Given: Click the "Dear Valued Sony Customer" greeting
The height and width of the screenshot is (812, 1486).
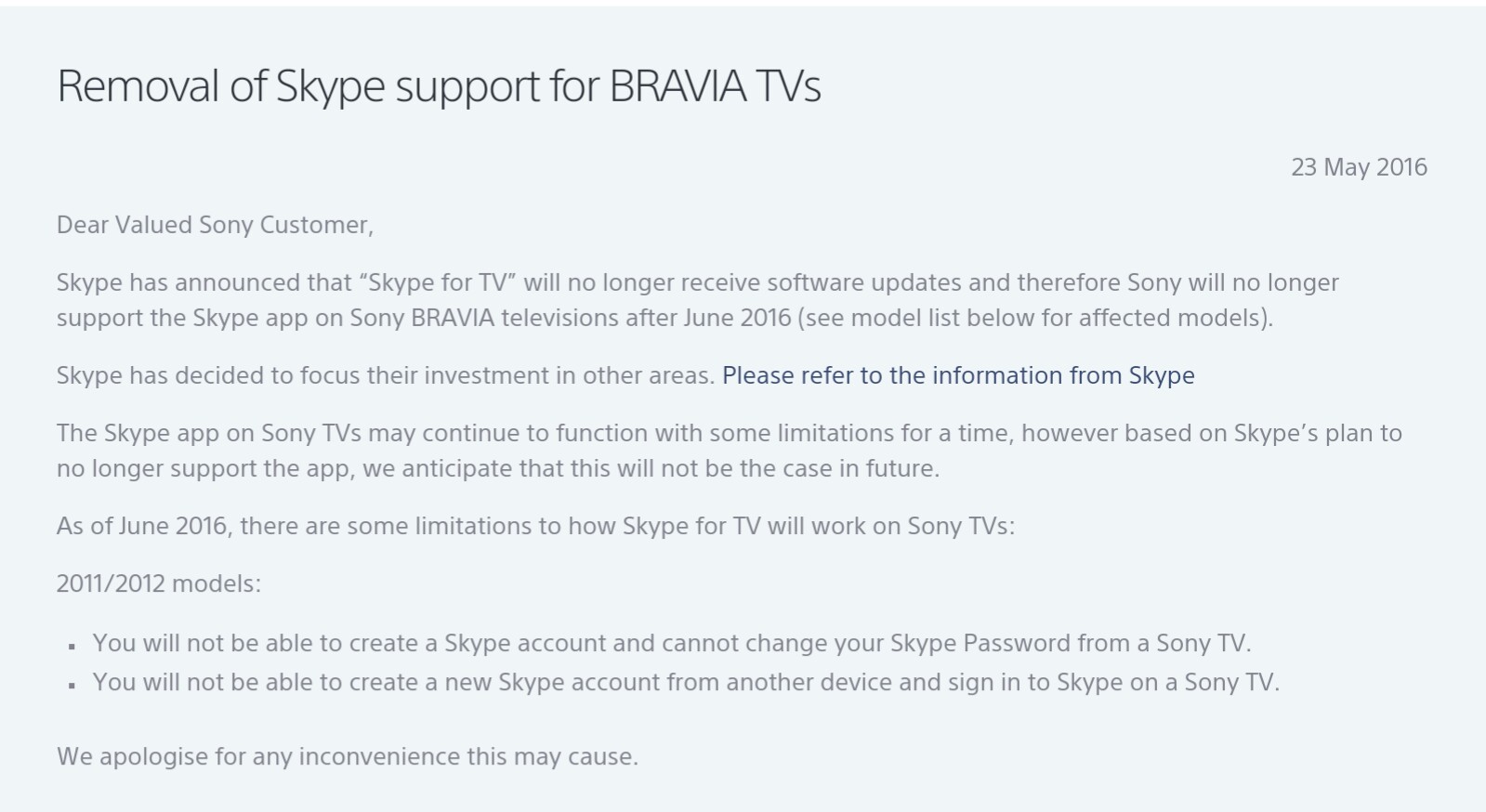Looking at the screenshot, I should click(x=215, y=225).
